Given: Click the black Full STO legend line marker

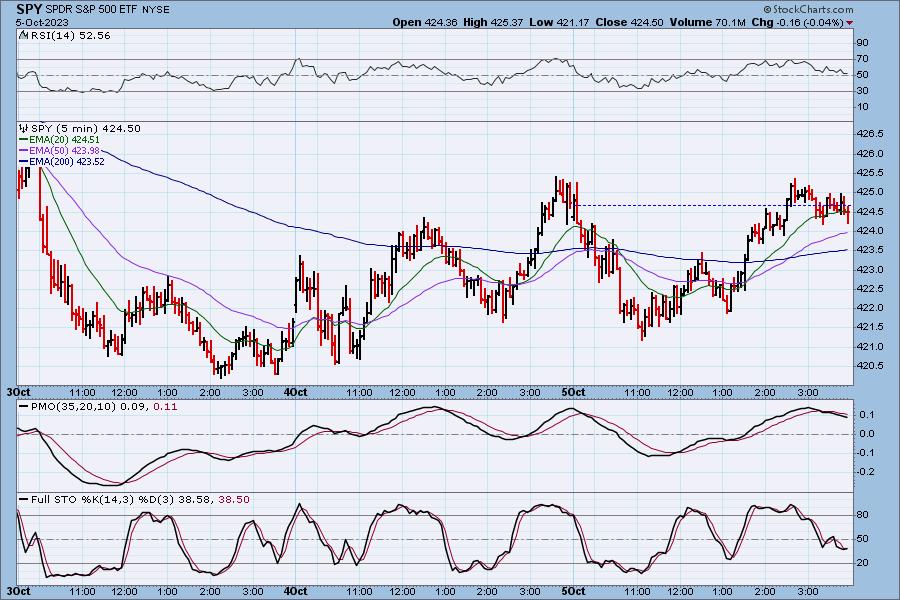Looking at the screenshot, I should (x=24, y=500).
